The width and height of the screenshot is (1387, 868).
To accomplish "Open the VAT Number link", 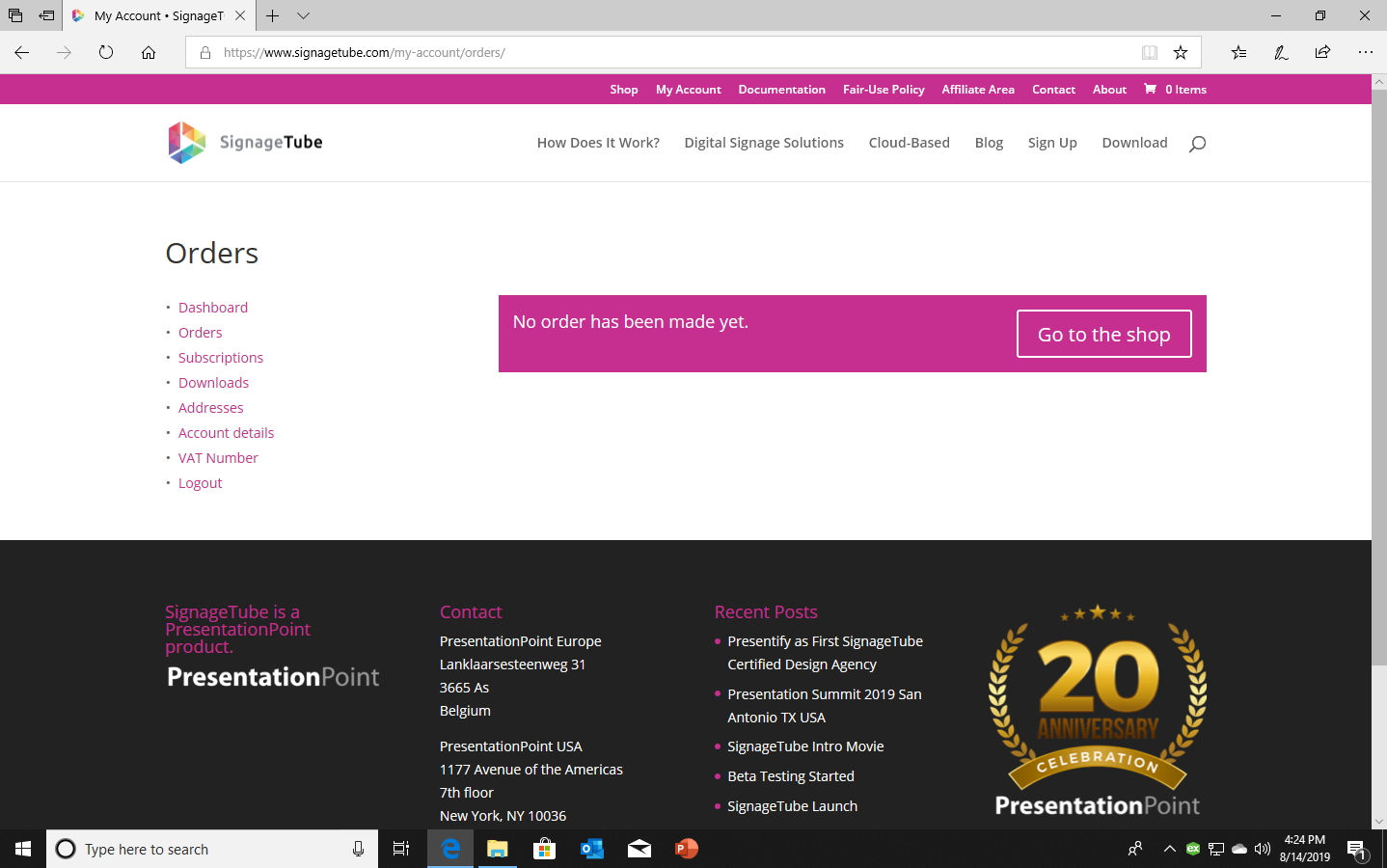I will (218, 458).
